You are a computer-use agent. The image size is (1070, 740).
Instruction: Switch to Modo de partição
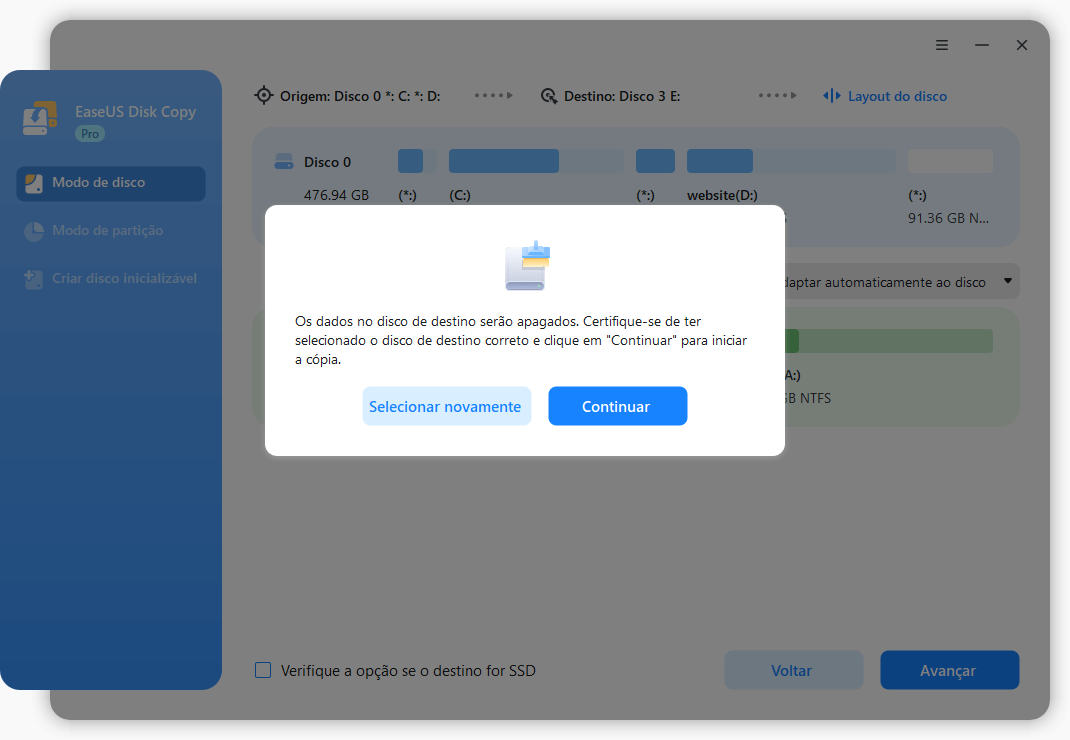tap(110, 230)
